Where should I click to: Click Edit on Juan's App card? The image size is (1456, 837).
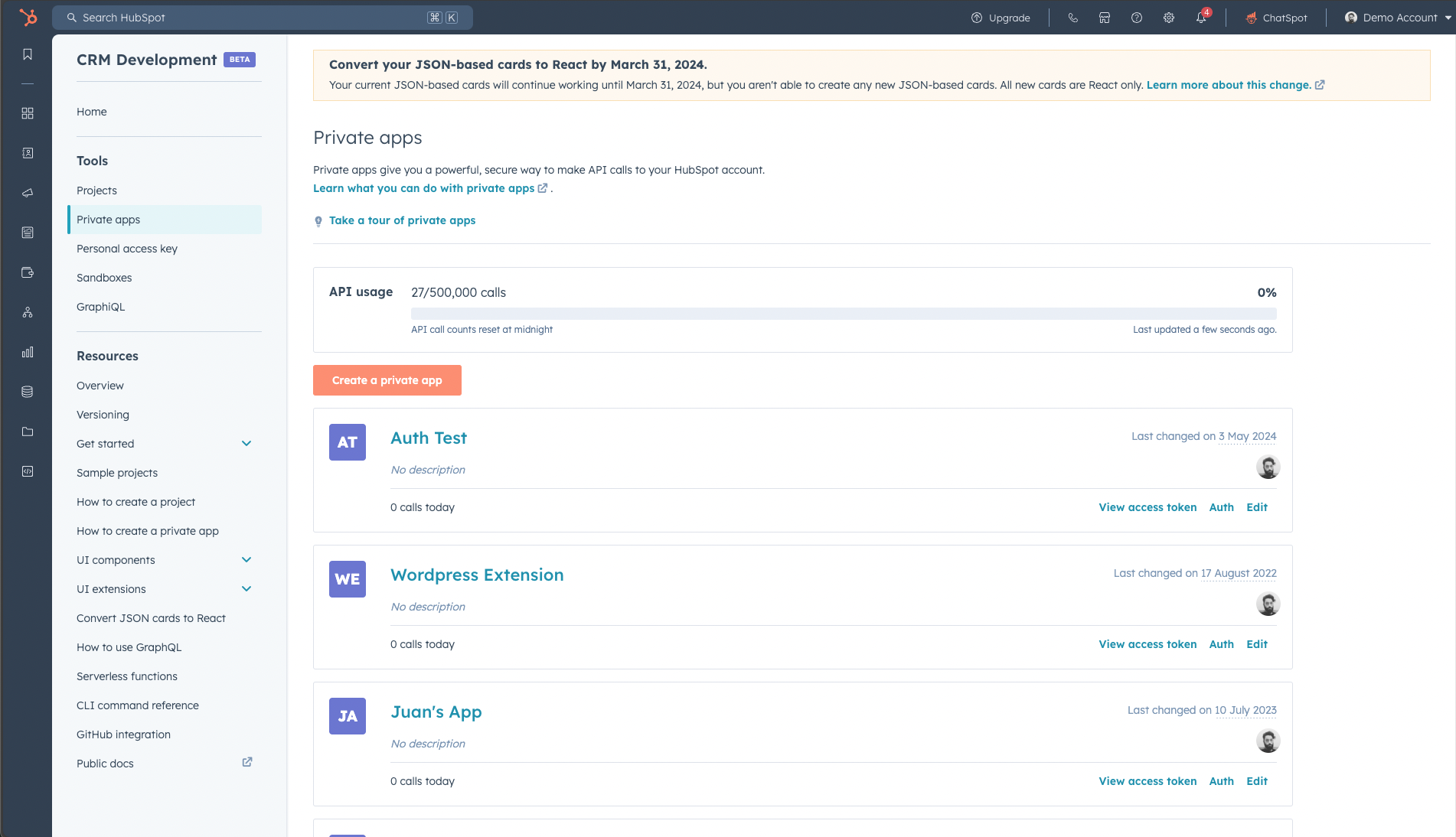1257,781
